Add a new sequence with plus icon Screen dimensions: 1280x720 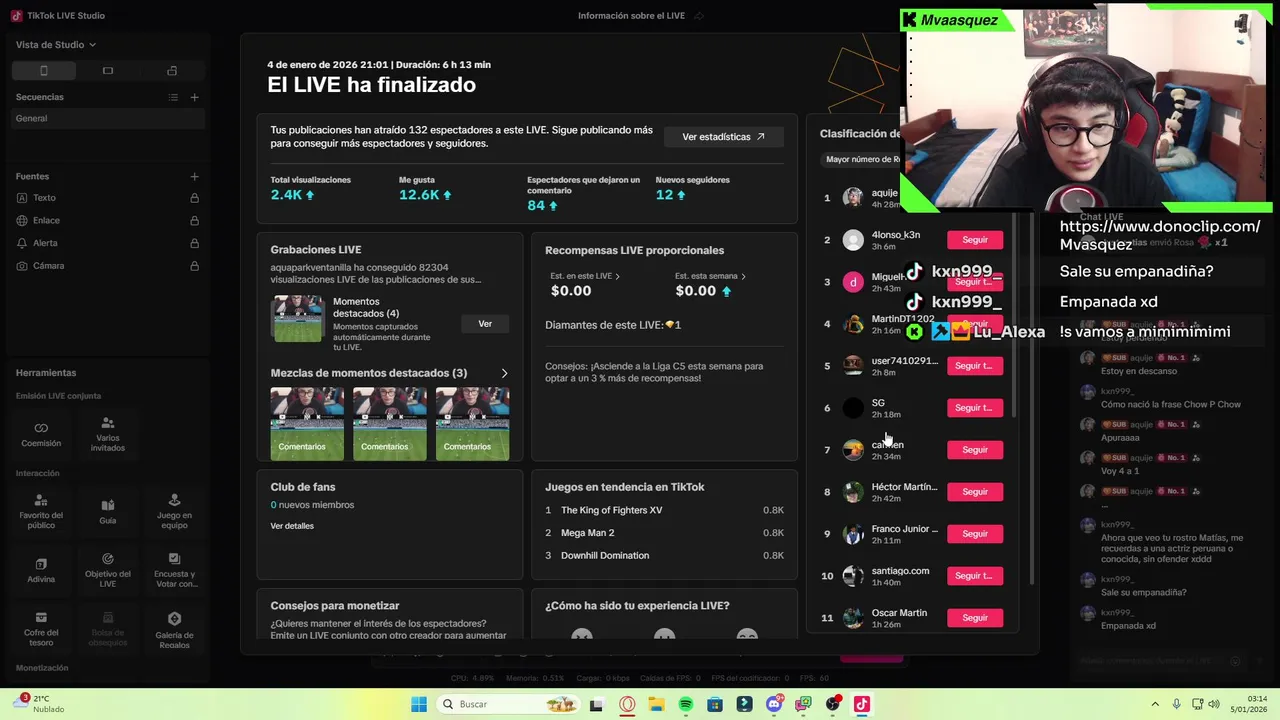[x=194, y=97]
